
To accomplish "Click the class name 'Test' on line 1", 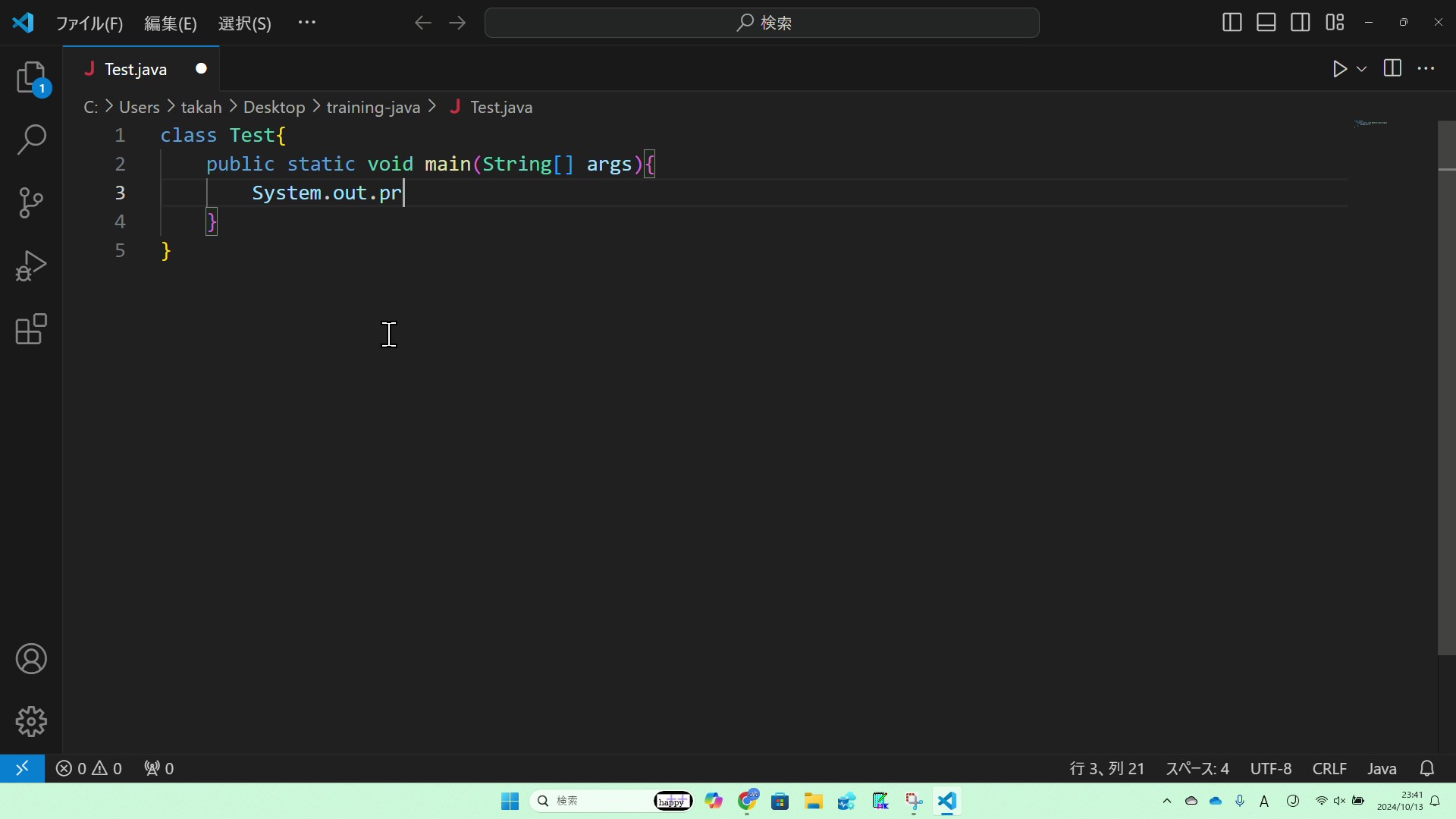I will point(253,136).
